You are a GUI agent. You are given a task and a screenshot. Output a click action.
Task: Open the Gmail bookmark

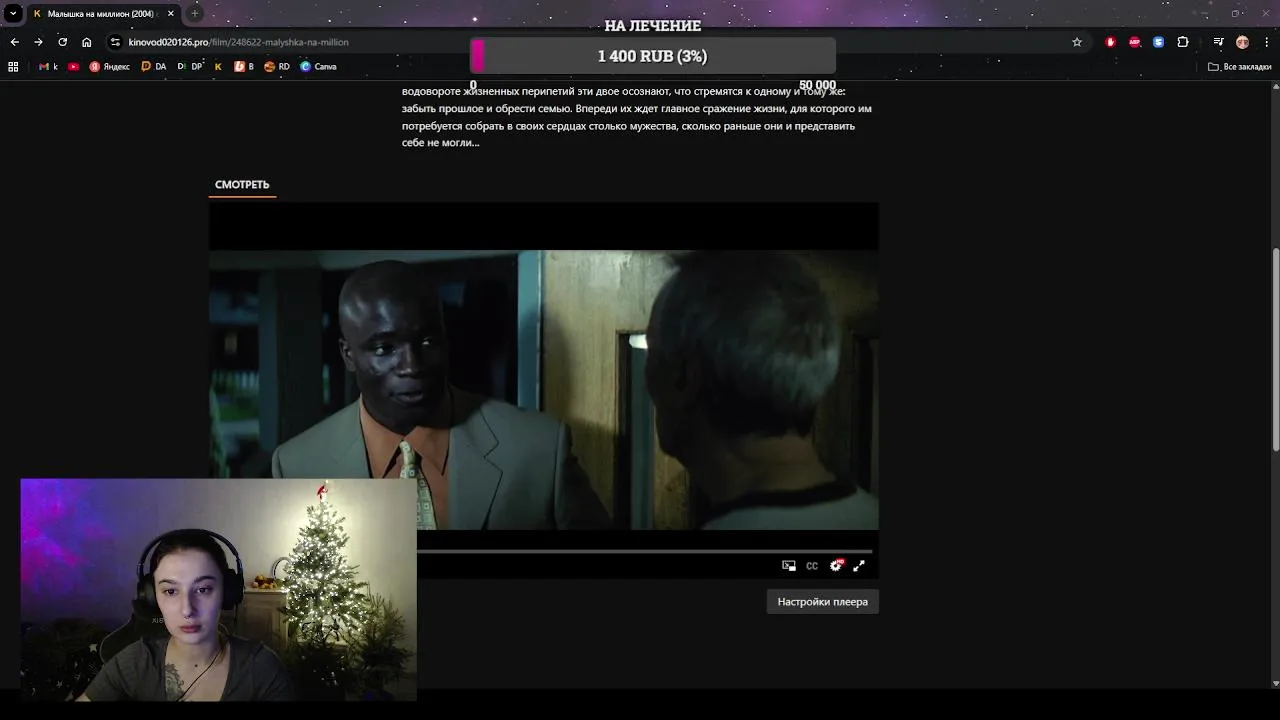pos(47,67)
